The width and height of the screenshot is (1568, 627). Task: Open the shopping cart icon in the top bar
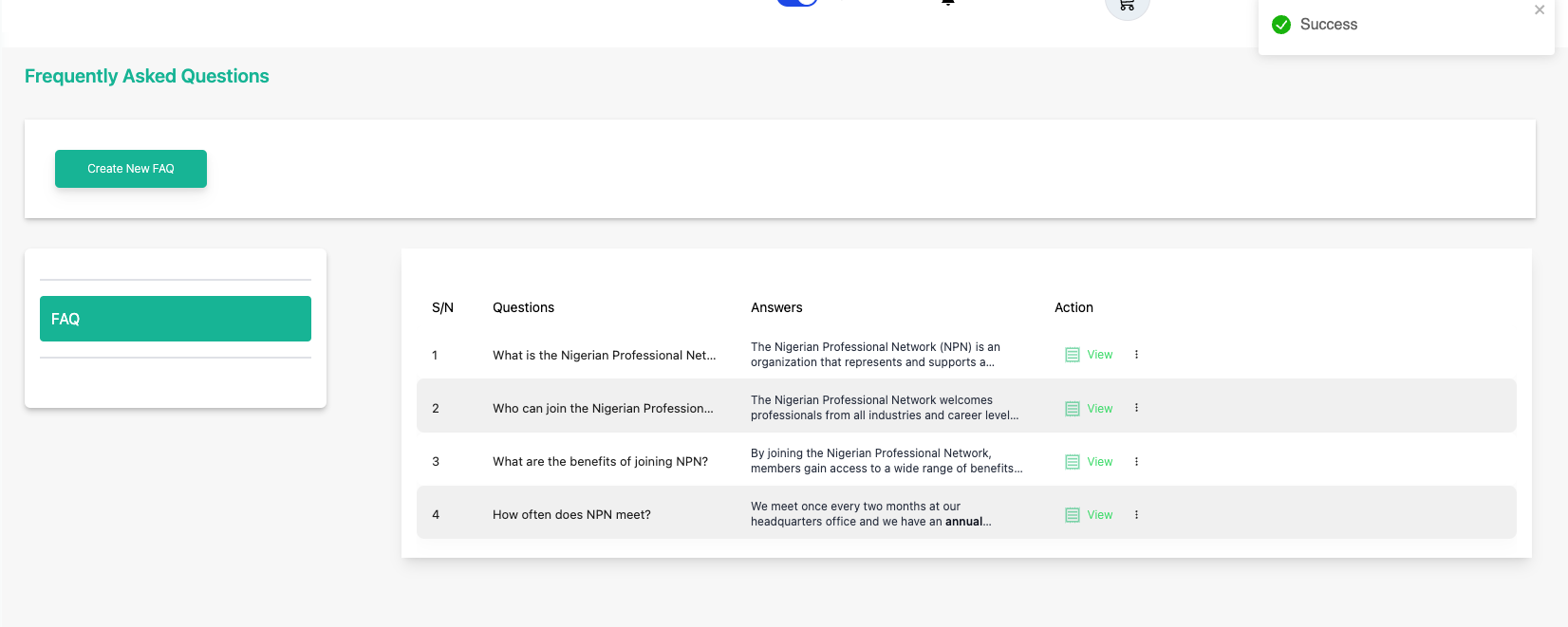point(1127,6)
